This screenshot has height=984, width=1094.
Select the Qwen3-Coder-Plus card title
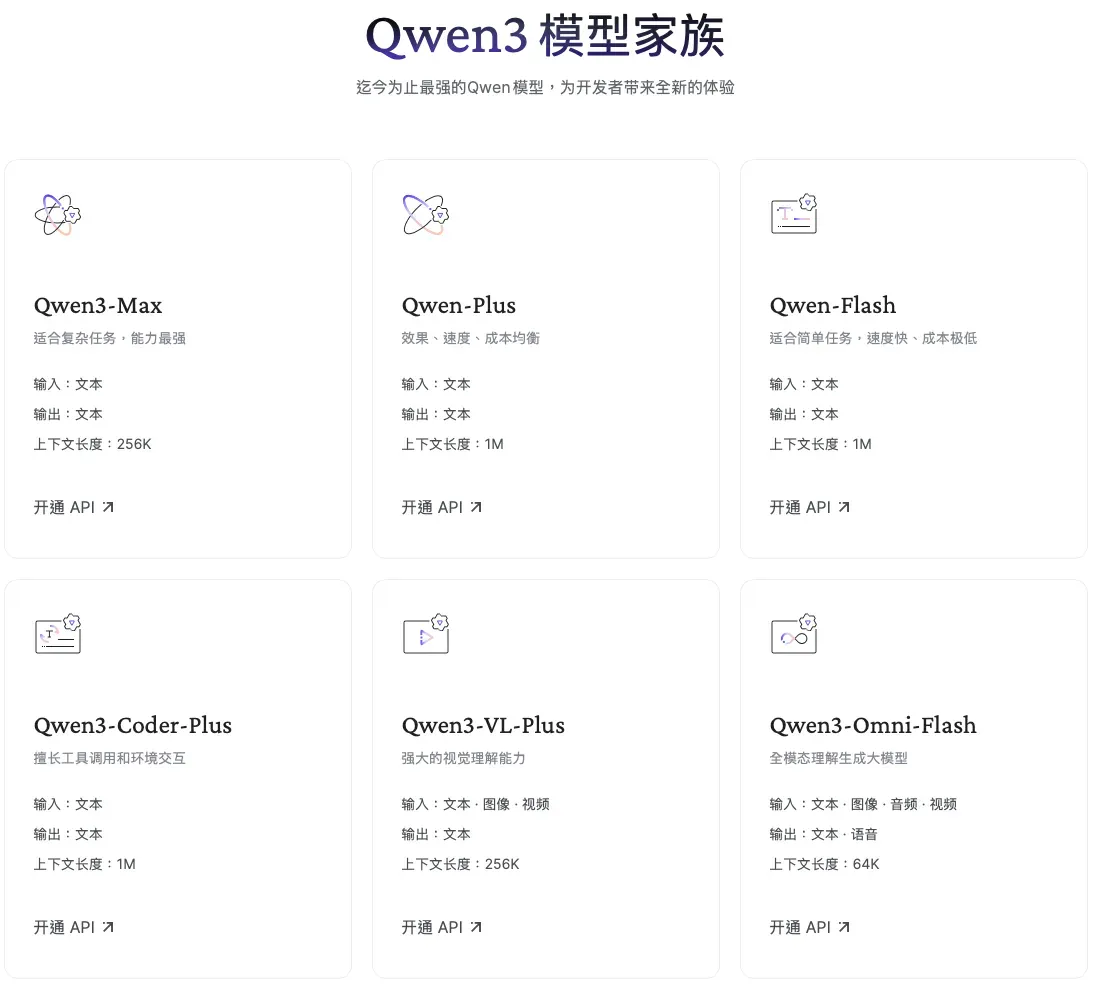coord(133,726)
